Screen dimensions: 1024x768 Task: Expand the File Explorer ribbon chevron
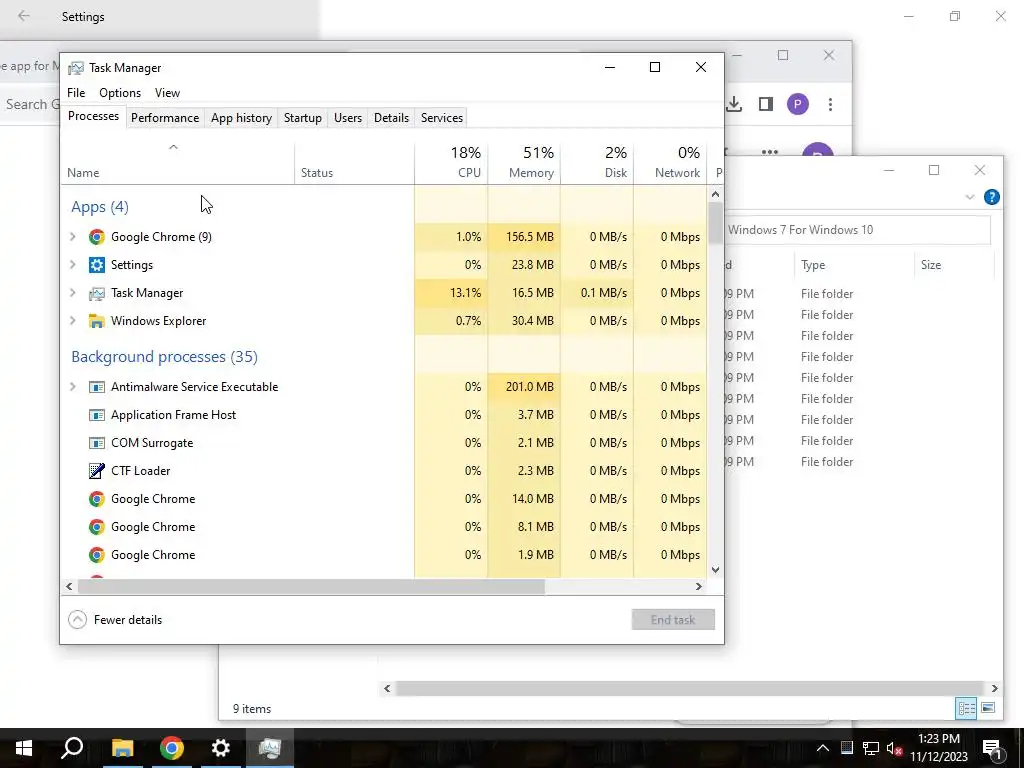(x=970, y=197)
